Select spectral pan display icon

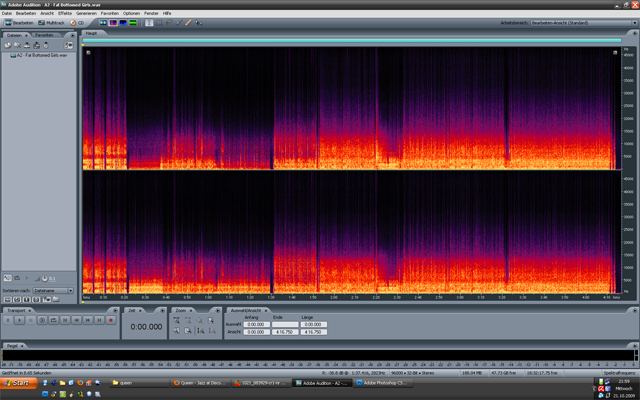[123, 23]
